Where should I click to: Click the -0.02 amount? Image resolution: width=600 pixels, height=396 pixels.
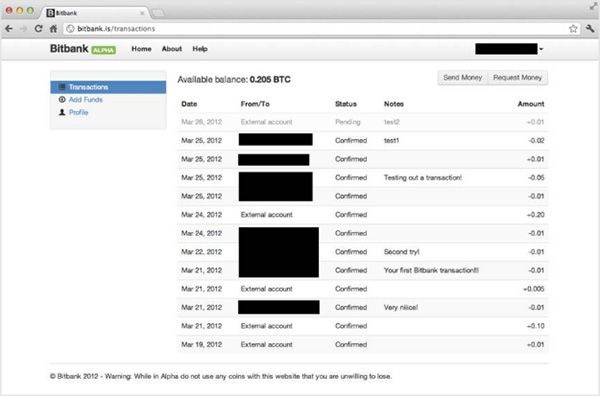tap(536, 141)
